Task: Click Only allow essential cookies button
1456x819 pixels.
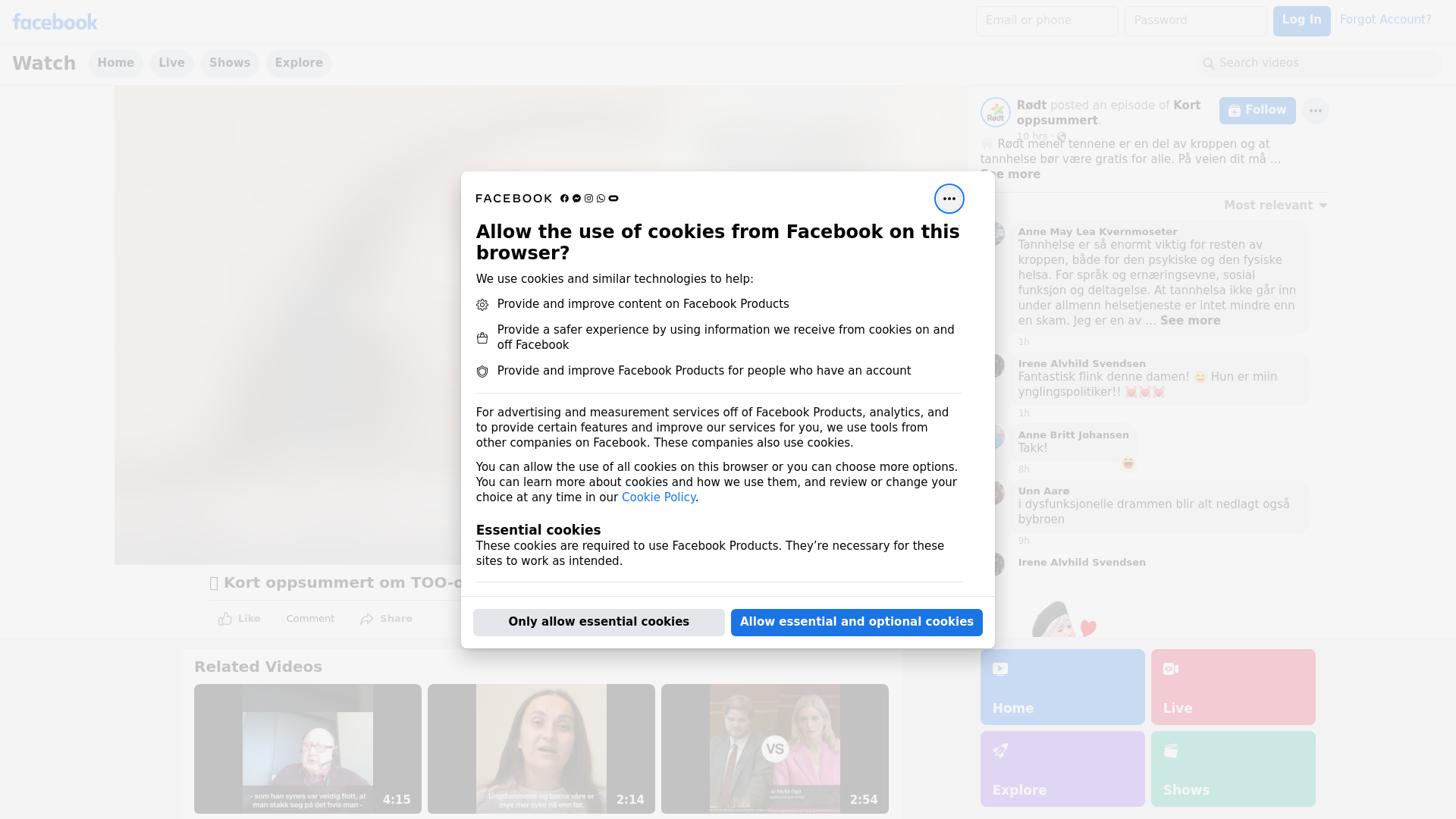Action: pyautogui.click(x=598, y=622)
